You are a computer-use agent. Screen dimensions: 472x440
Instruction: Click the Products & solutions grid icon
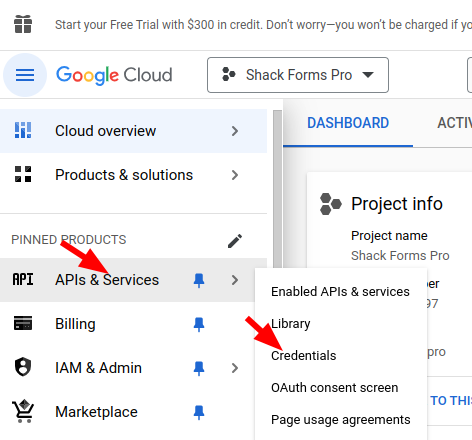tap(23, 174)
